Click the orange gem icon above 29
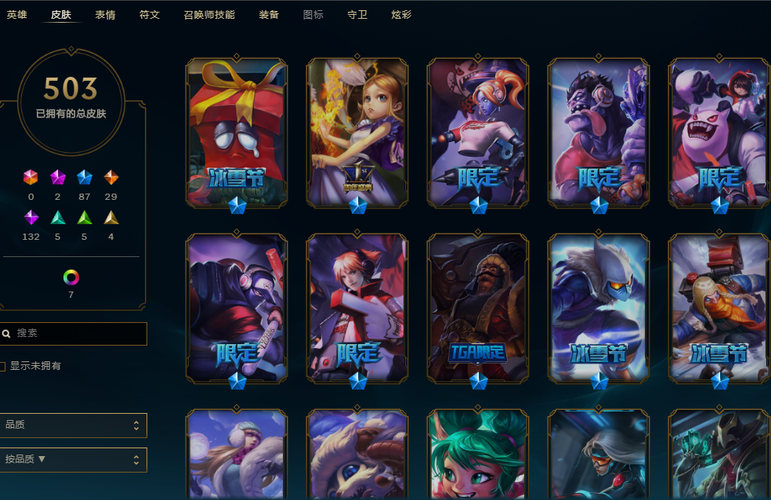Image resolution: width=771 pixels, height=500 pixels. point(111,177)
